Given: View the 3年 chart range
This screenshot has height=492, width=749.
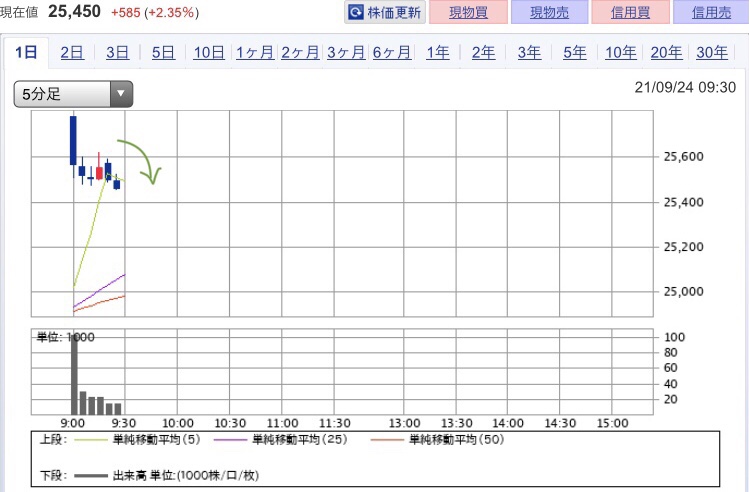Looking at the screenshot, I should (x=529, y=52).
